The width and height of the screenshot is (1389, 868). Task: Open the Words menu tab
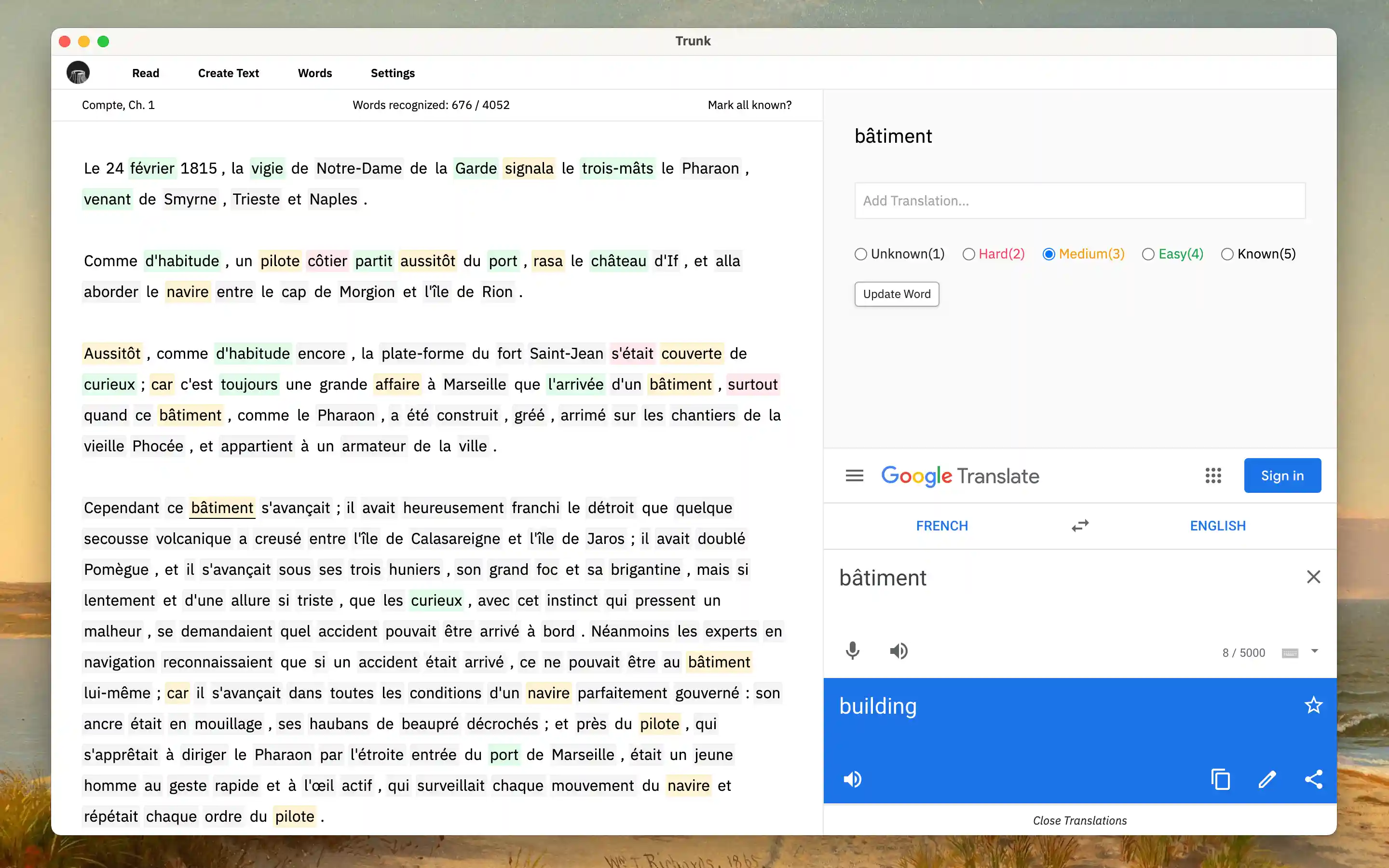pos(314,73)
